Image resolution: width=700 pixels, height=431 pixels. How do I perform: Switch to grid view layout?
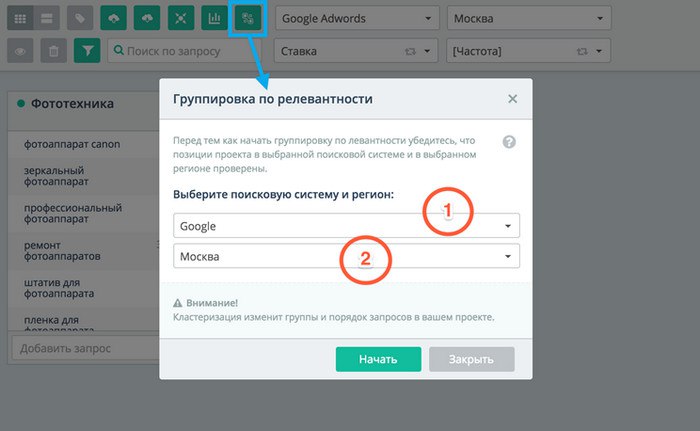(x=20, y=18)
